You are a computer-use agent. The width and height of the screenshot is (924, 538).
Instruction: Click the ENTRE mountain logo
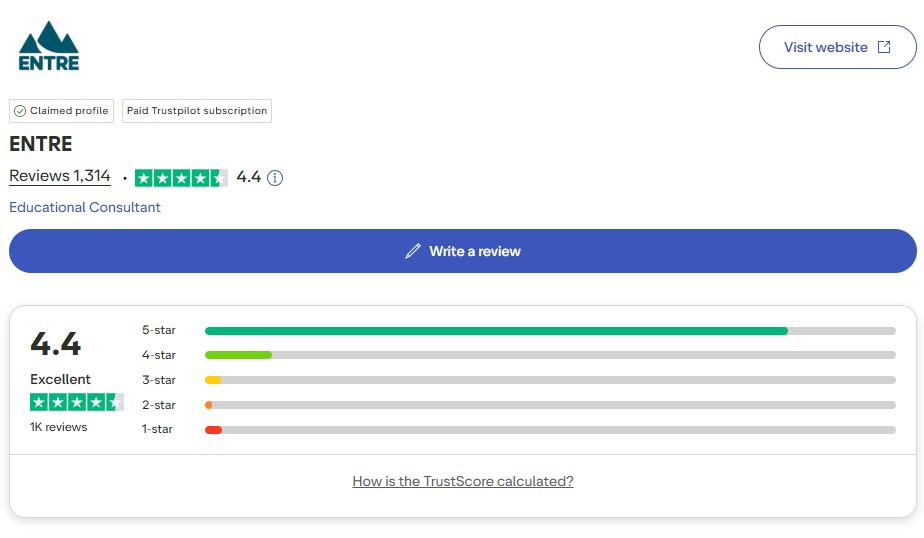point(48,46)
